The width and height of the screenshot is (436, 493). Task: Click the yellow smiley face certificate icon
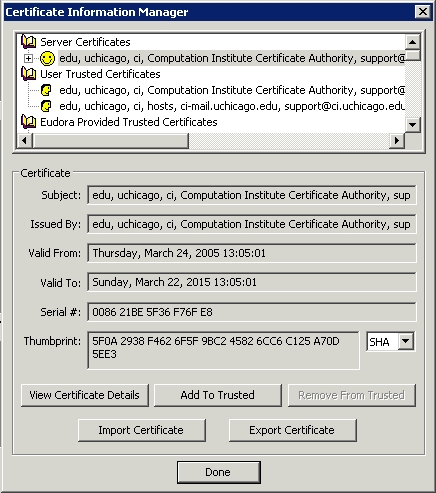[47, 58]
